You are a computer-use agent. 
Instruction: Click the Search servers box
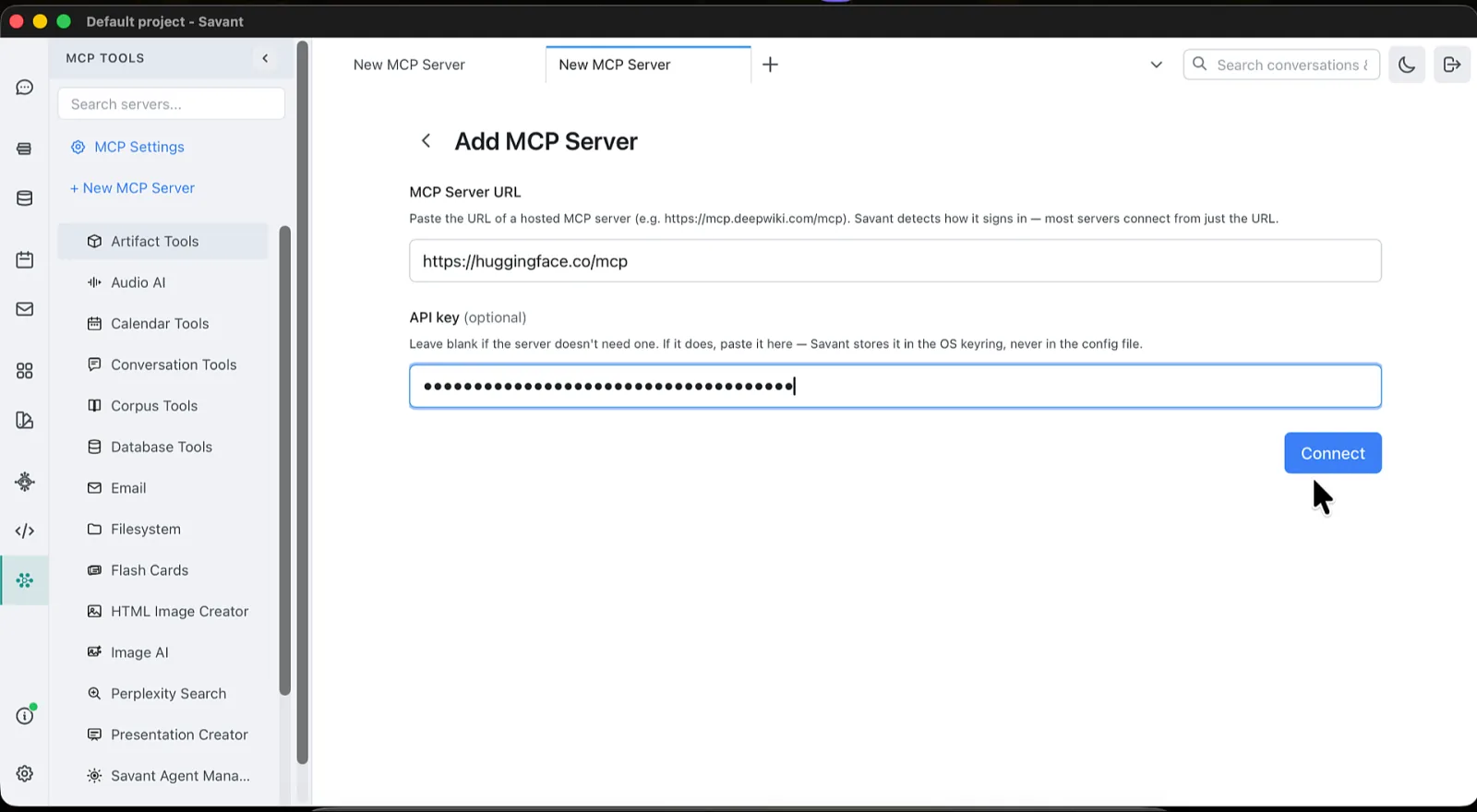[x=172, y=104]
